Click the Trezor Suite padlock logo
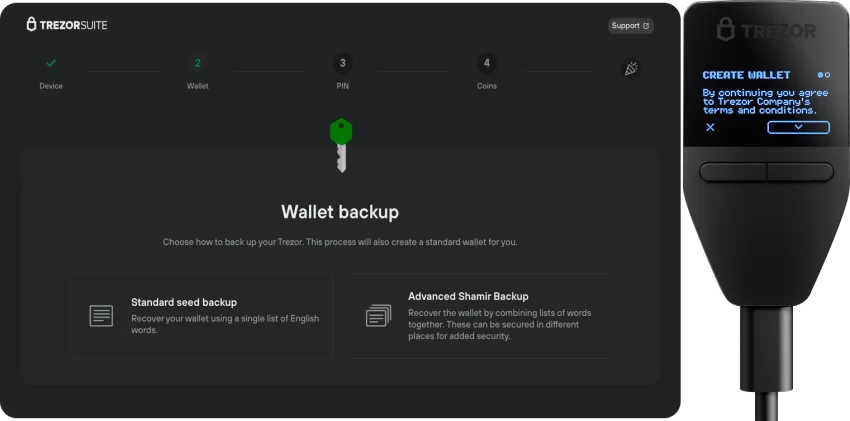This screenshot has height=421, width=850. (x=32, y=24)
